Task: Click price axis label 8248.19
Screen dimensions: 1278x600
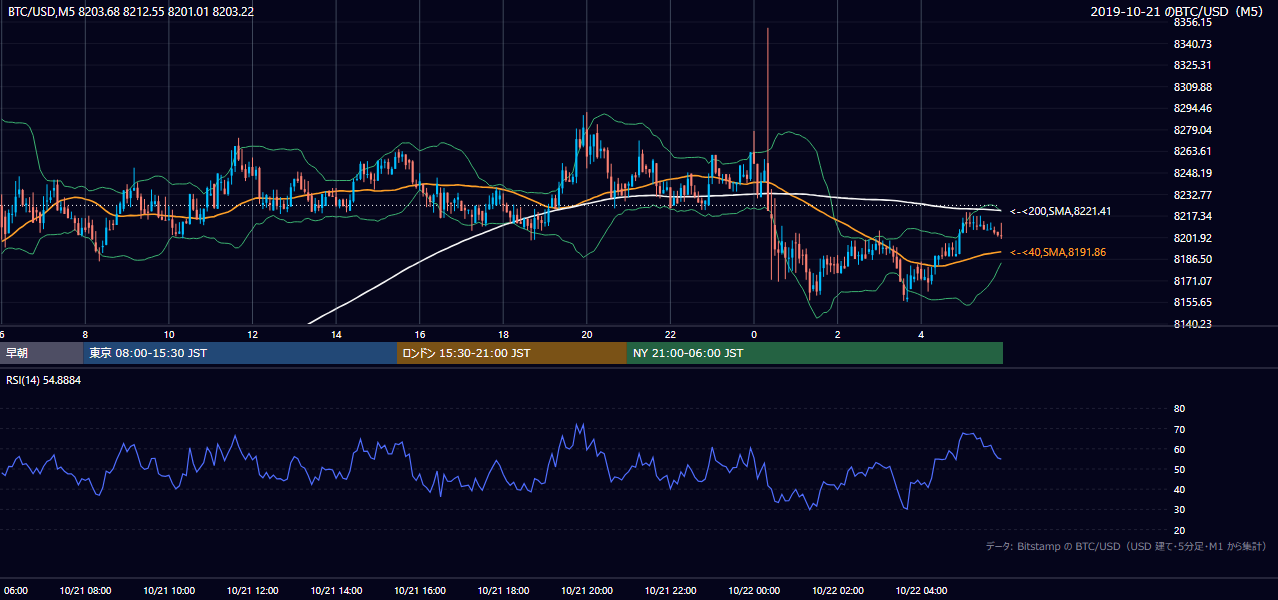Action: [1193, 173]
